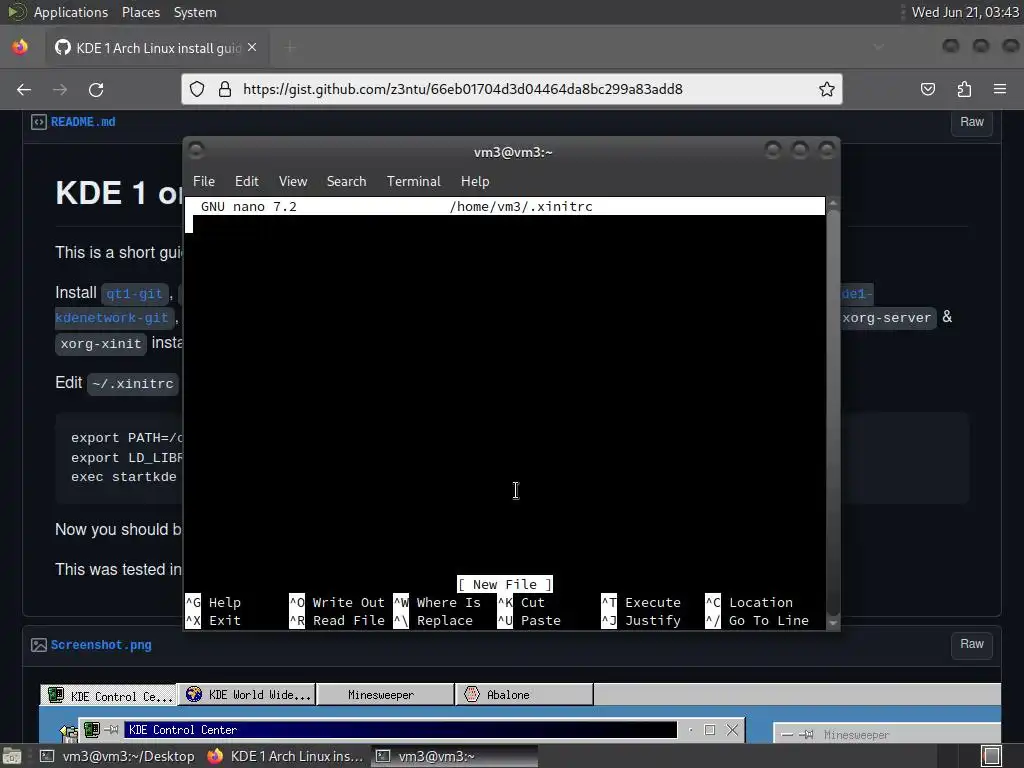Click the "^G Help" shortcut hint
1024x768 pixels.
(x=213, y=603)
